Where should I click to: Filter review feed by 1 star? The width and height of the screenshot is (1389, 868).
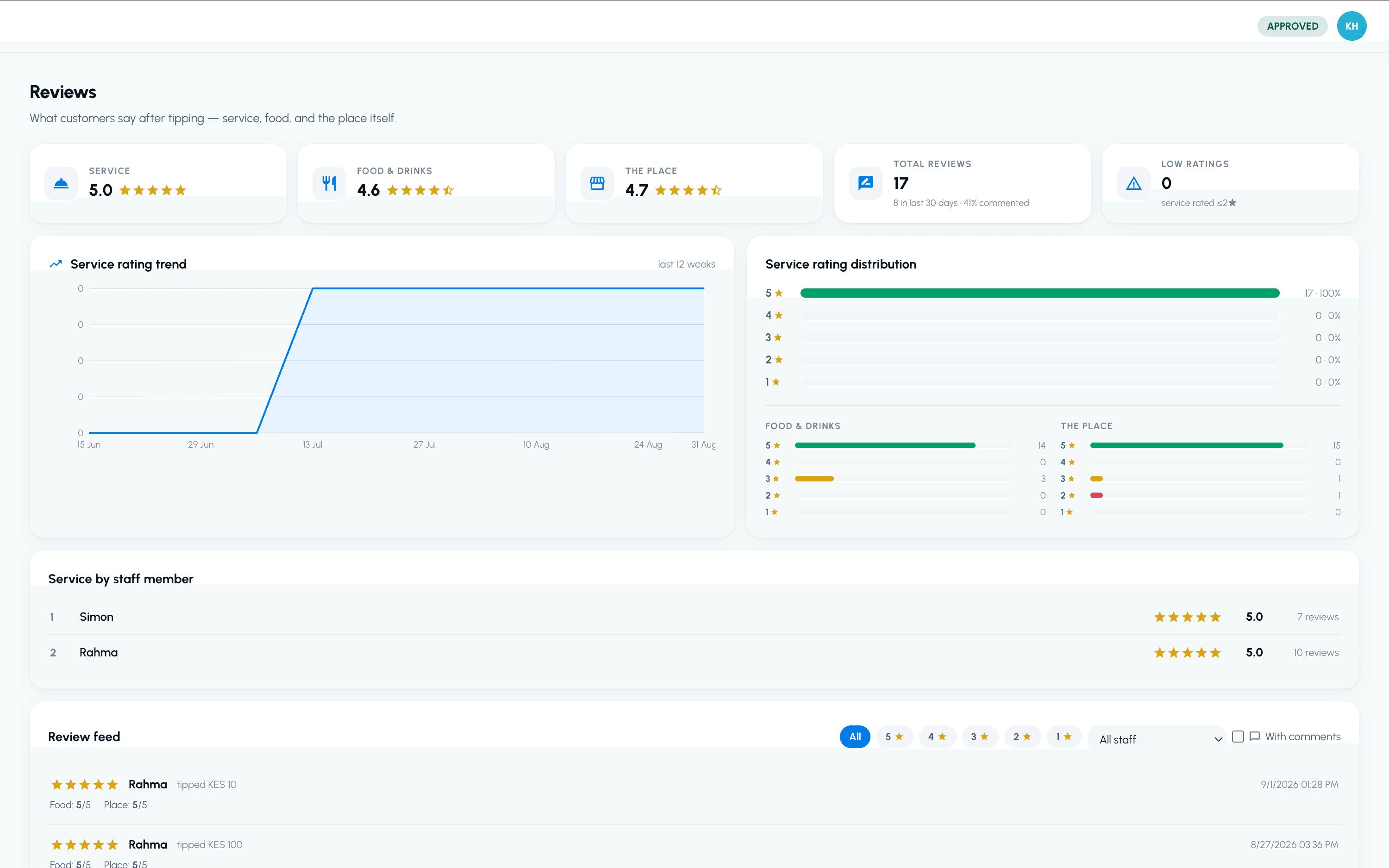(x=1064, y=737)
